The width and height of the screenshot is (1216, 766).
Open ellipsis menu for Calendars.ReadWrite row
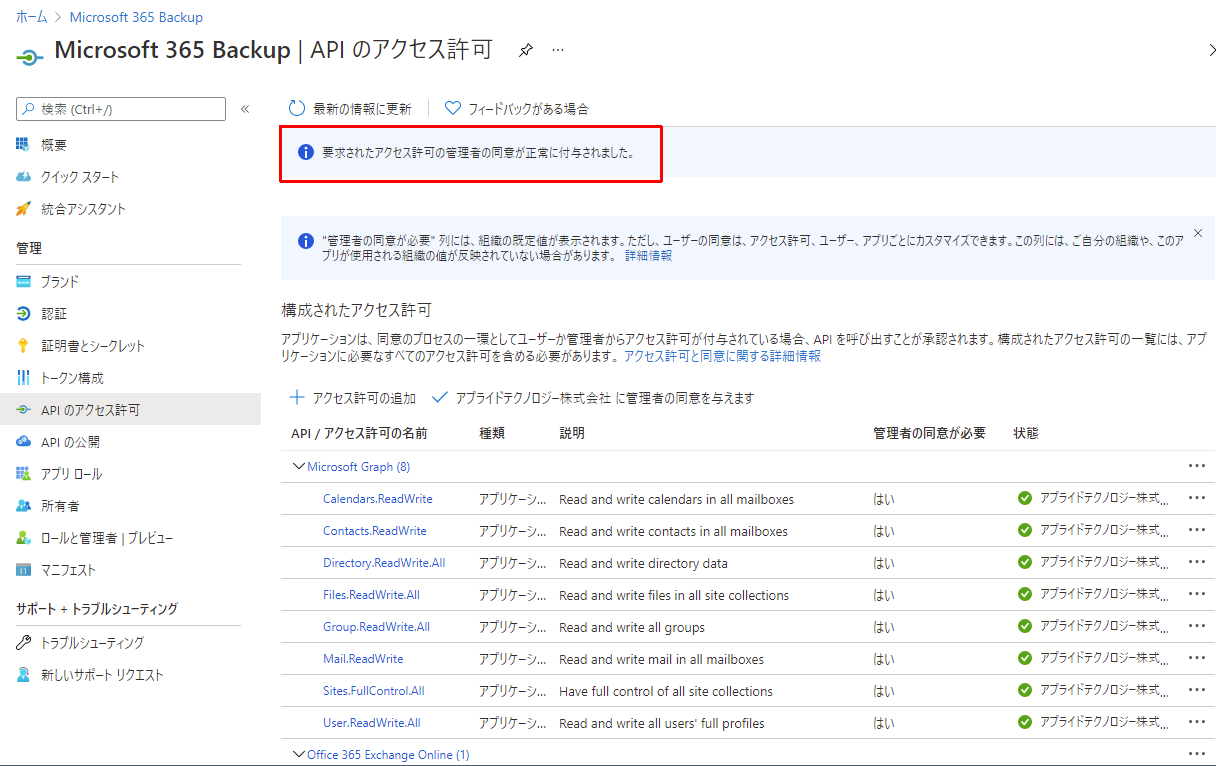click(x=1197, y=498)
